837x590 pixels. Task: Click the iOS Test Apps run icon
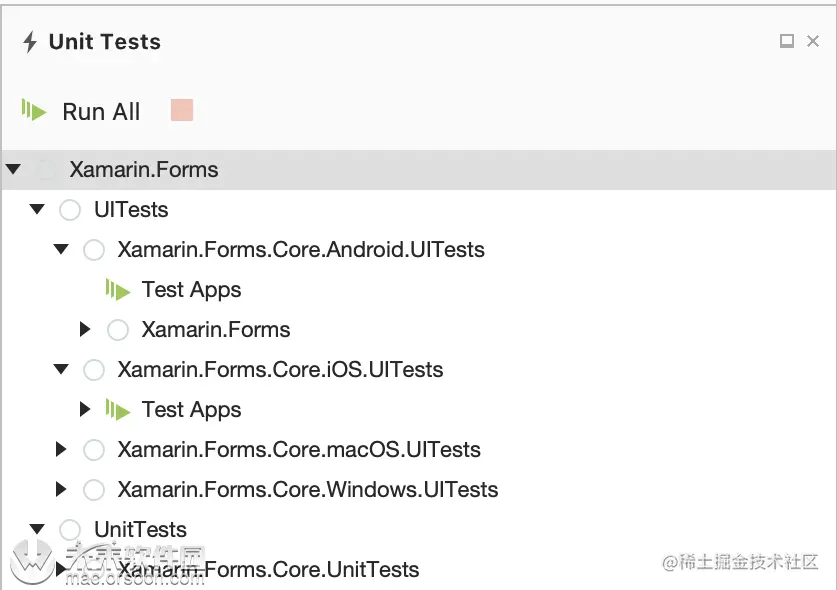tap(118, 410)
